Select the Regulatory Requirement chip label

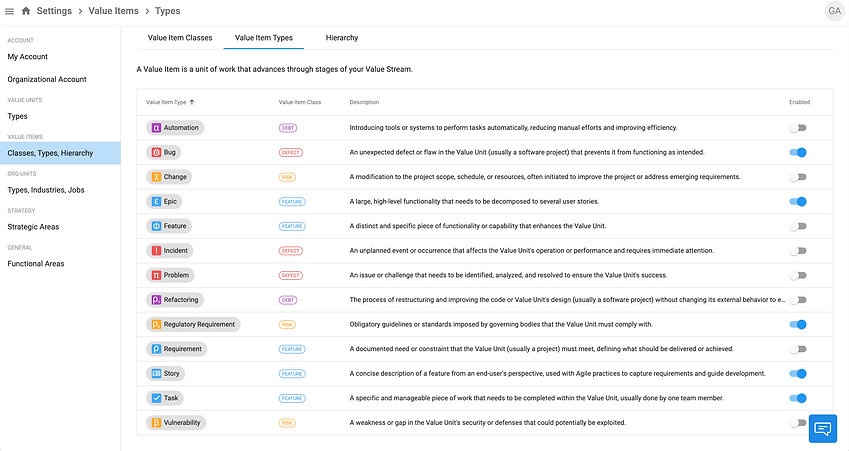coord(199,324)
